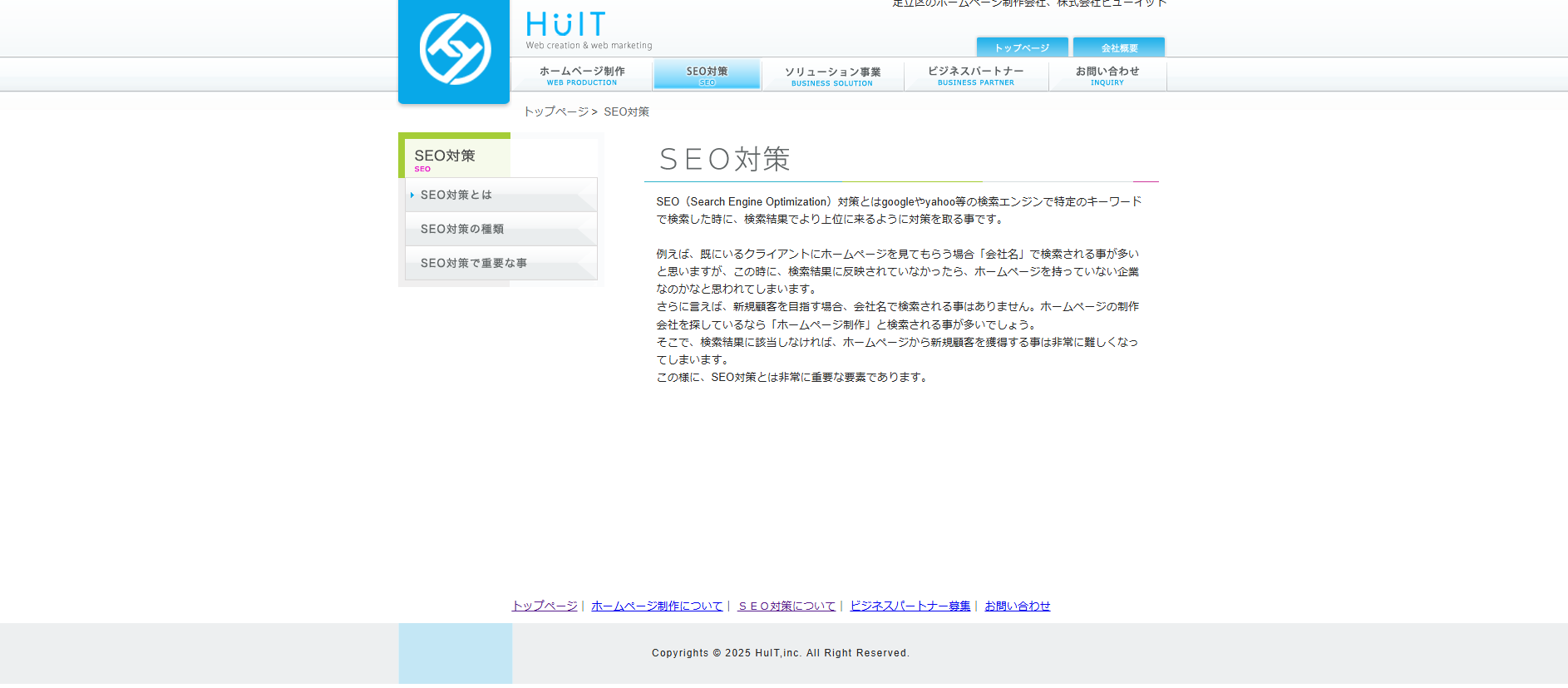The width and height of the screenshot is (1568, 688).
Task: Click the HuIT text logo
Action: click(566, 26)
